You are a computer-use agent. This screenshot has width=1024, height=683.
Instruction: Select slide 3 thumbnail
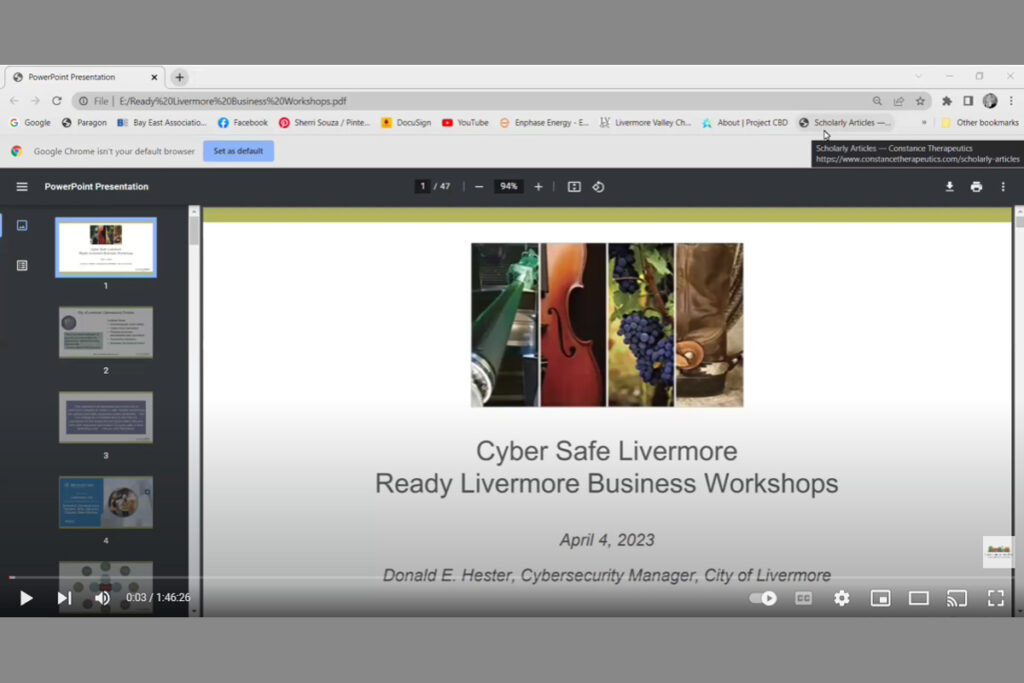pos(106,417)
